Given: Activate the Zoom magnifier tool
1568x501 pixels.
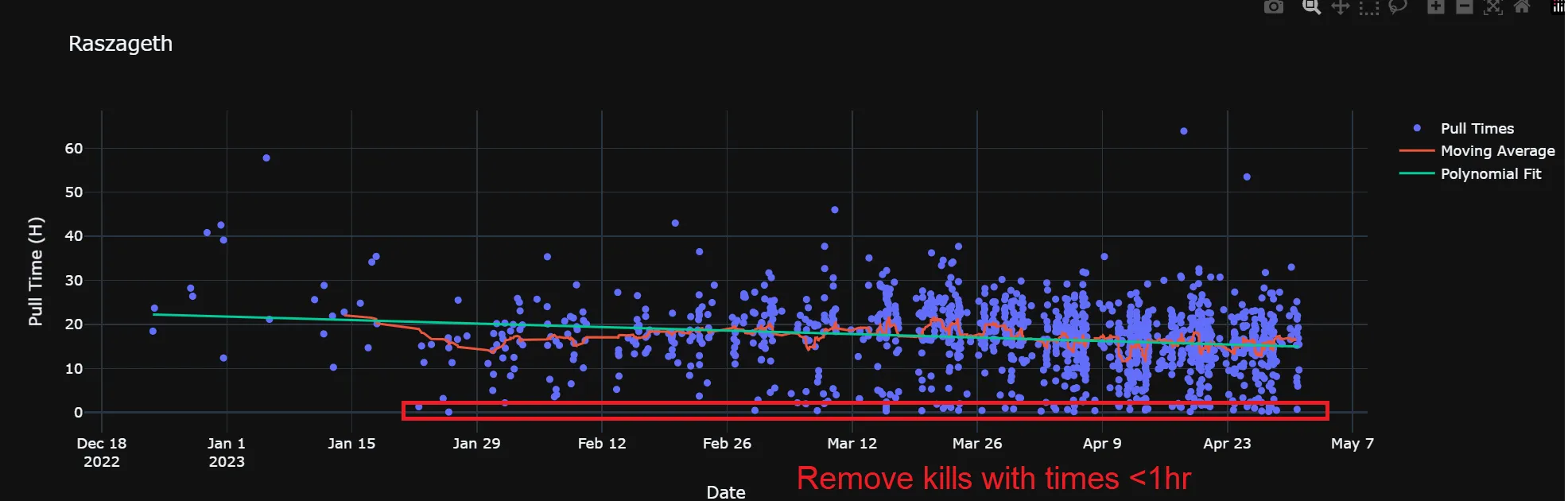Looking at the screenshot, I should (1311, 7).
